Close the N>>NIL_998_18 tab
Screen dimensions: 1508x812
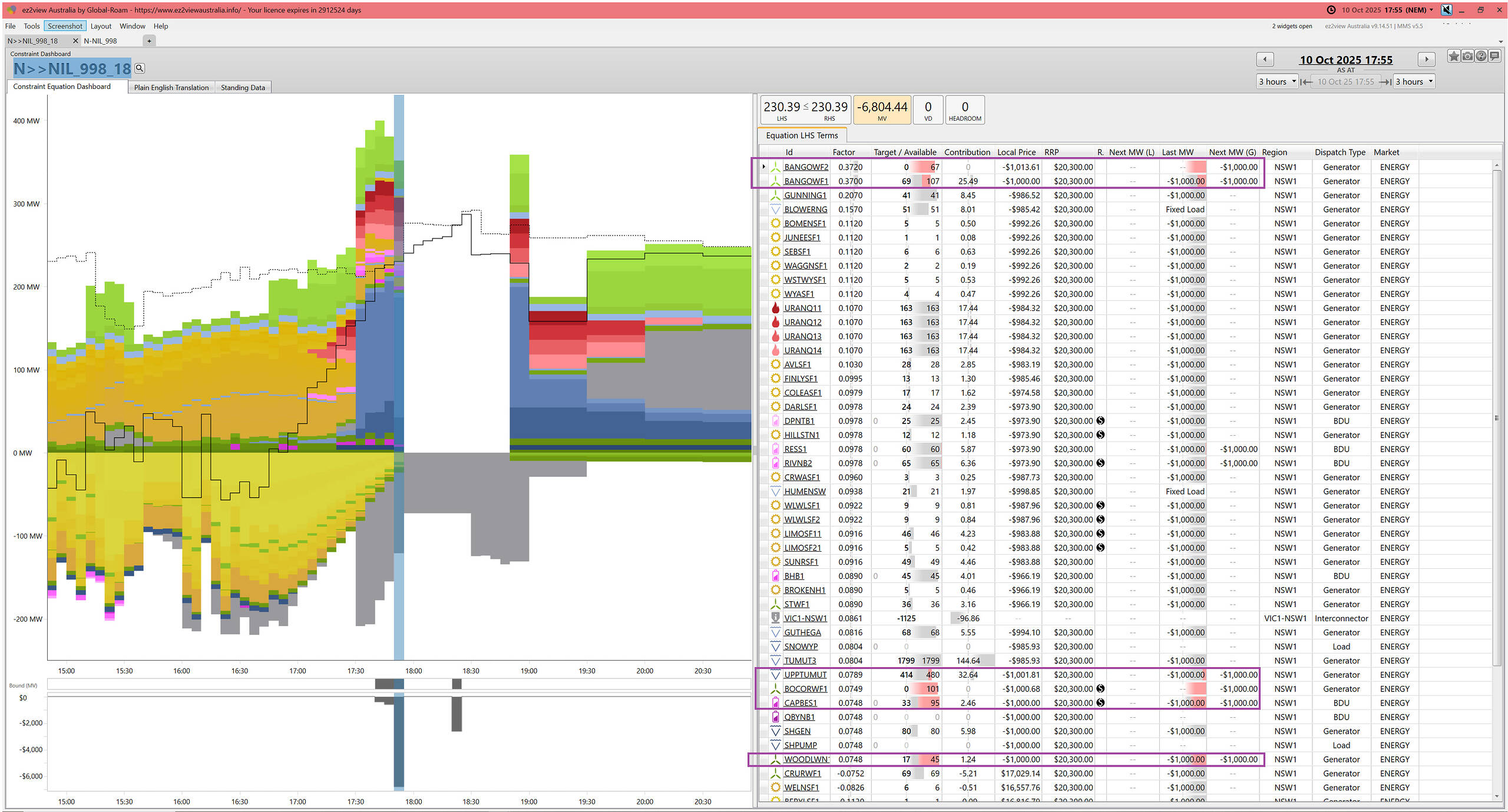tap(75, 41)
